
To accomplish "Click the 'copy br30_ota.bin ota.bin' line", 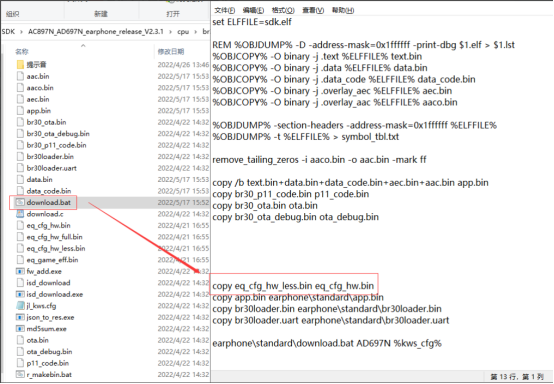I will (265, 206).
